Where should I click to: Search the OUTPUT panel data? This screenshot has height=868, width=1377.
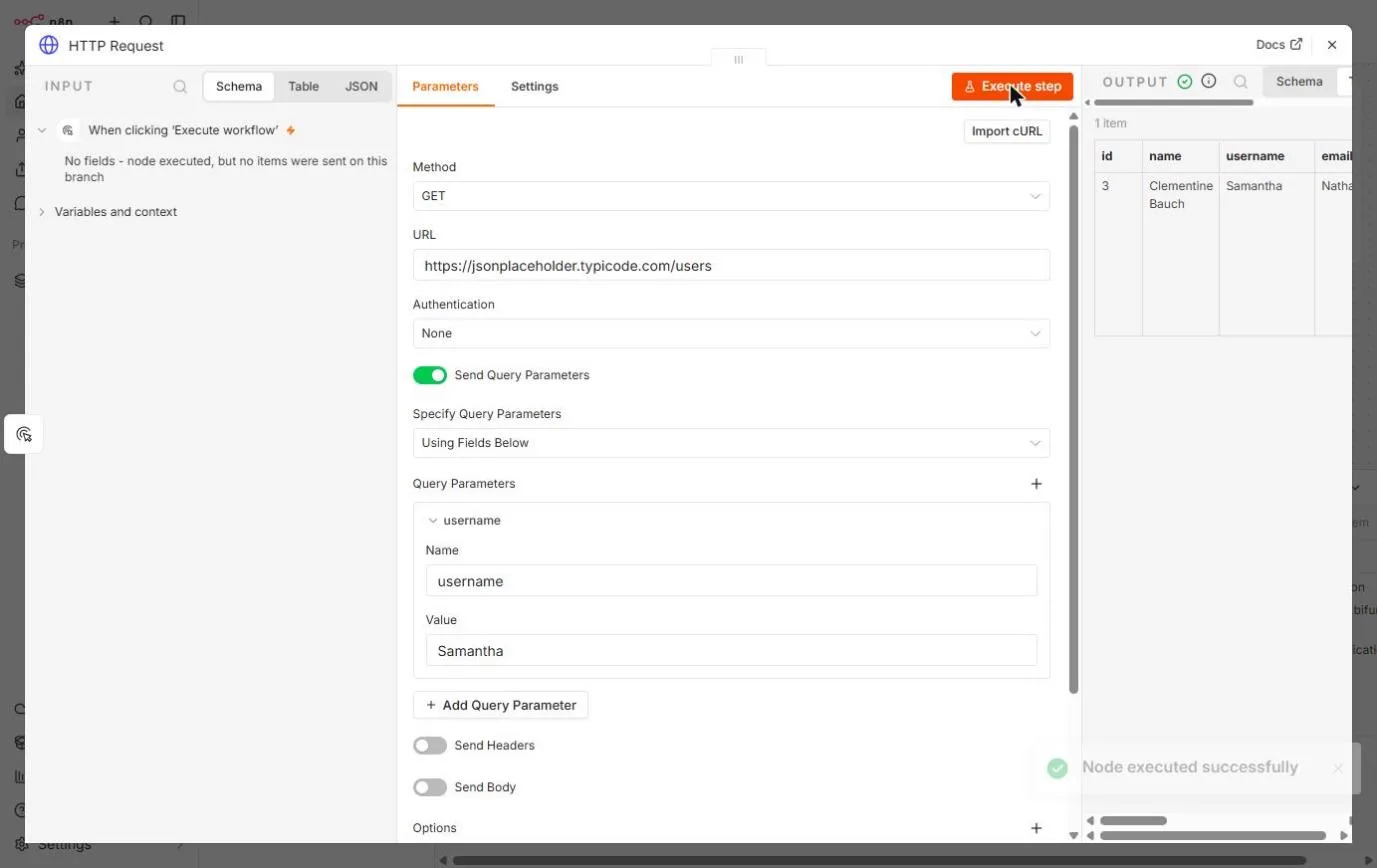[x=1241, y=82]
